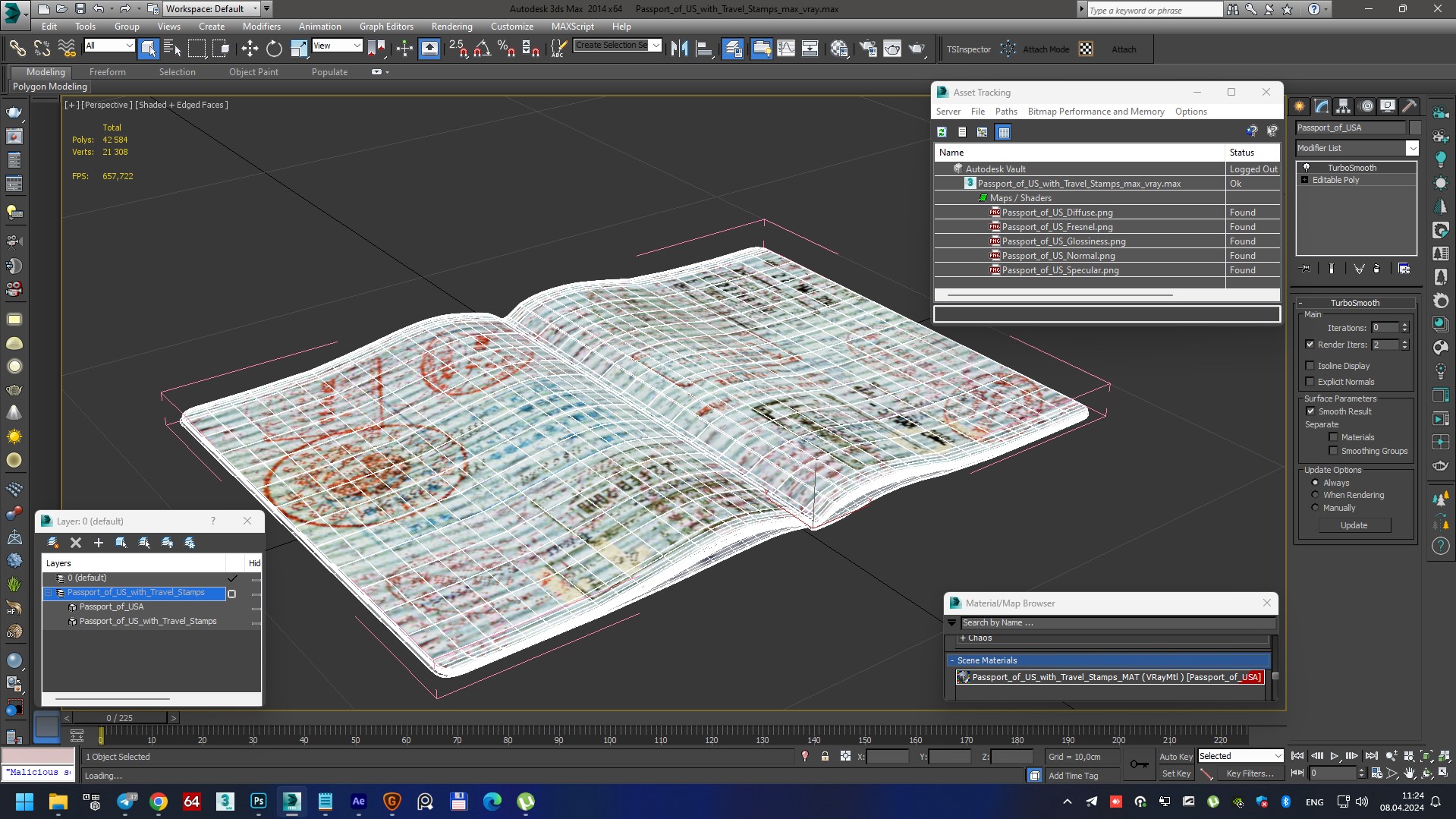Click the object color swatch beside name
This screenshot has width=1456, height=819.
[1415, 128]
